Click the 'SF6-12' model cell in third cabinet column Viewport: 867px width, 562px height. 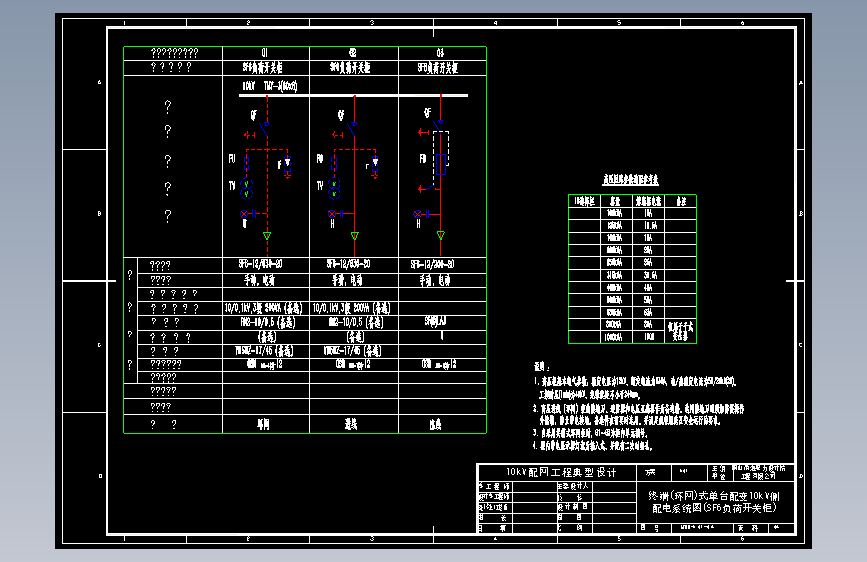pyautogui.click(x=432, y=264)
